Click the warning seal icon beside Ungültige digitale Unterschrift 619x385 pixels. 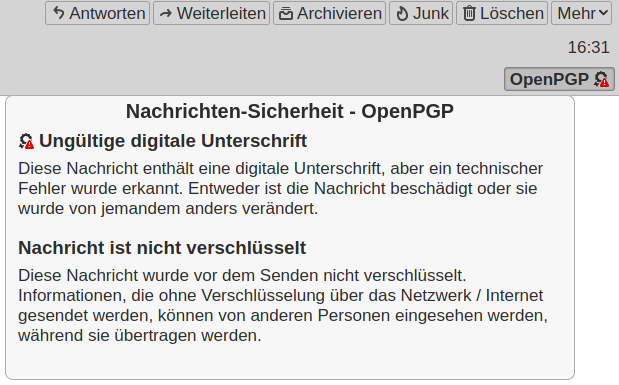(26, 141)
